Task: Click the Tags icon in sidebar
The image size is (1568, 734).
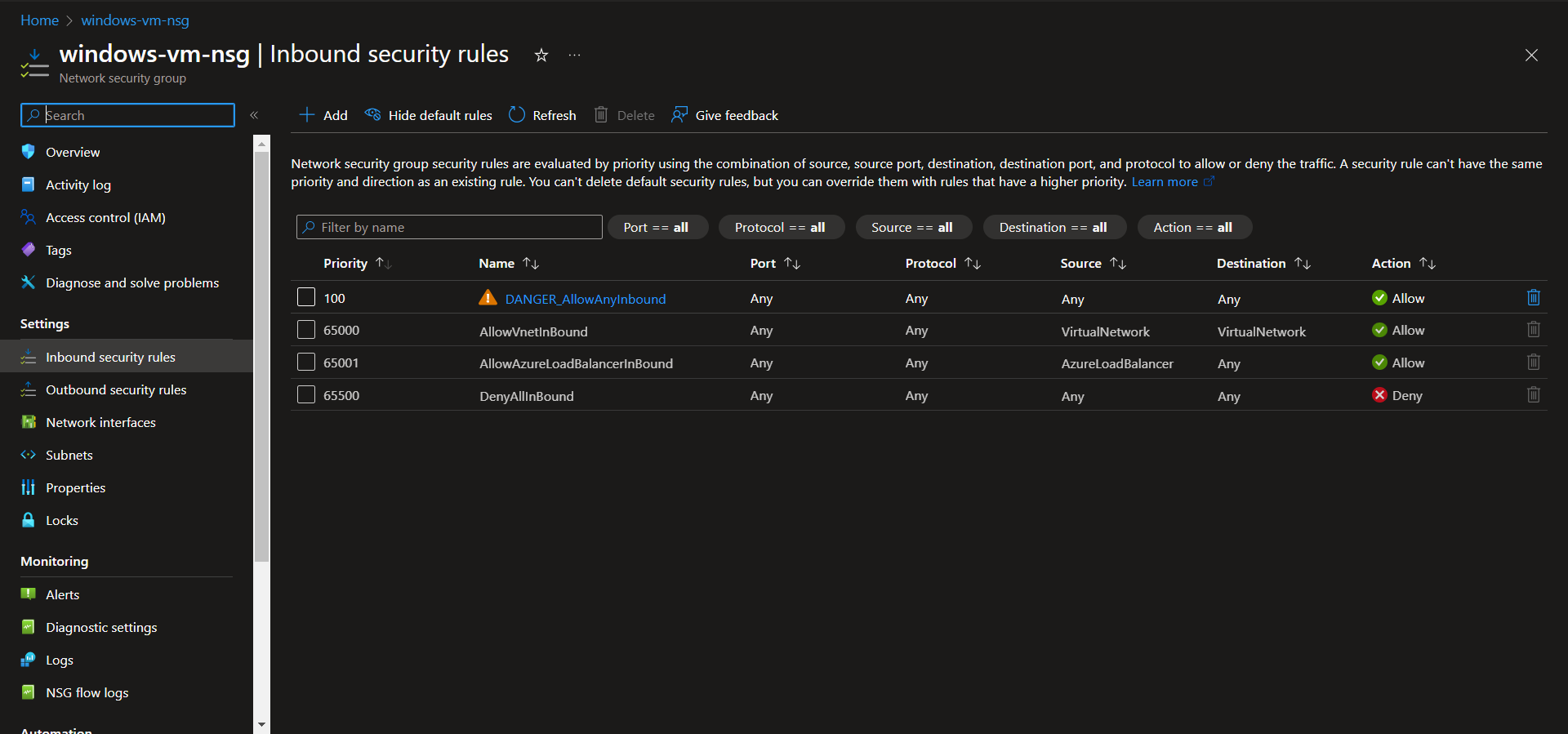Action: click(x=29, y=250)
